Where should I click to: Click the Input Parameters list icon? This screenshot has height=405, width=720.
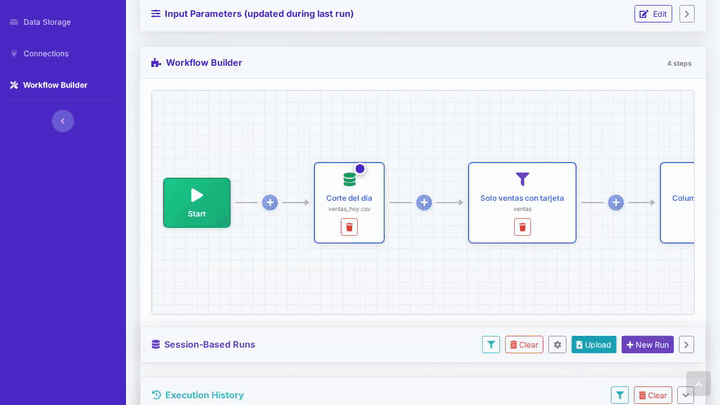pyautogui.click(x=156, y=14)
